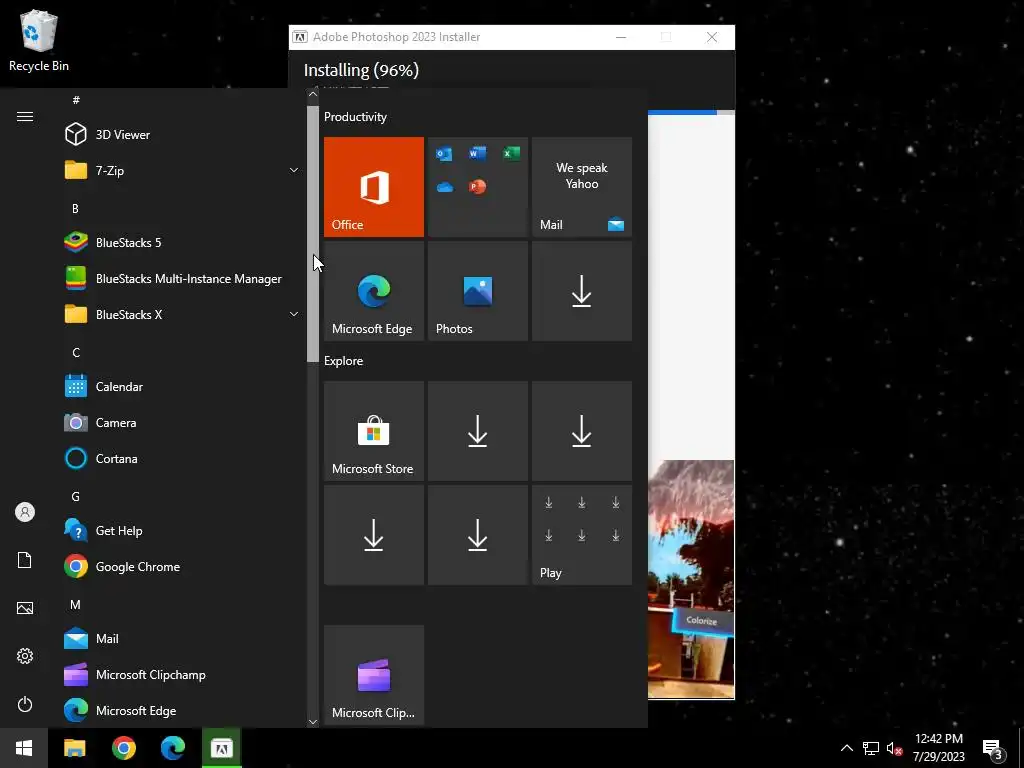Viewport: 1024px width, 768px height.
Task: Click the # letter header in app list
Action: point(76,100)
